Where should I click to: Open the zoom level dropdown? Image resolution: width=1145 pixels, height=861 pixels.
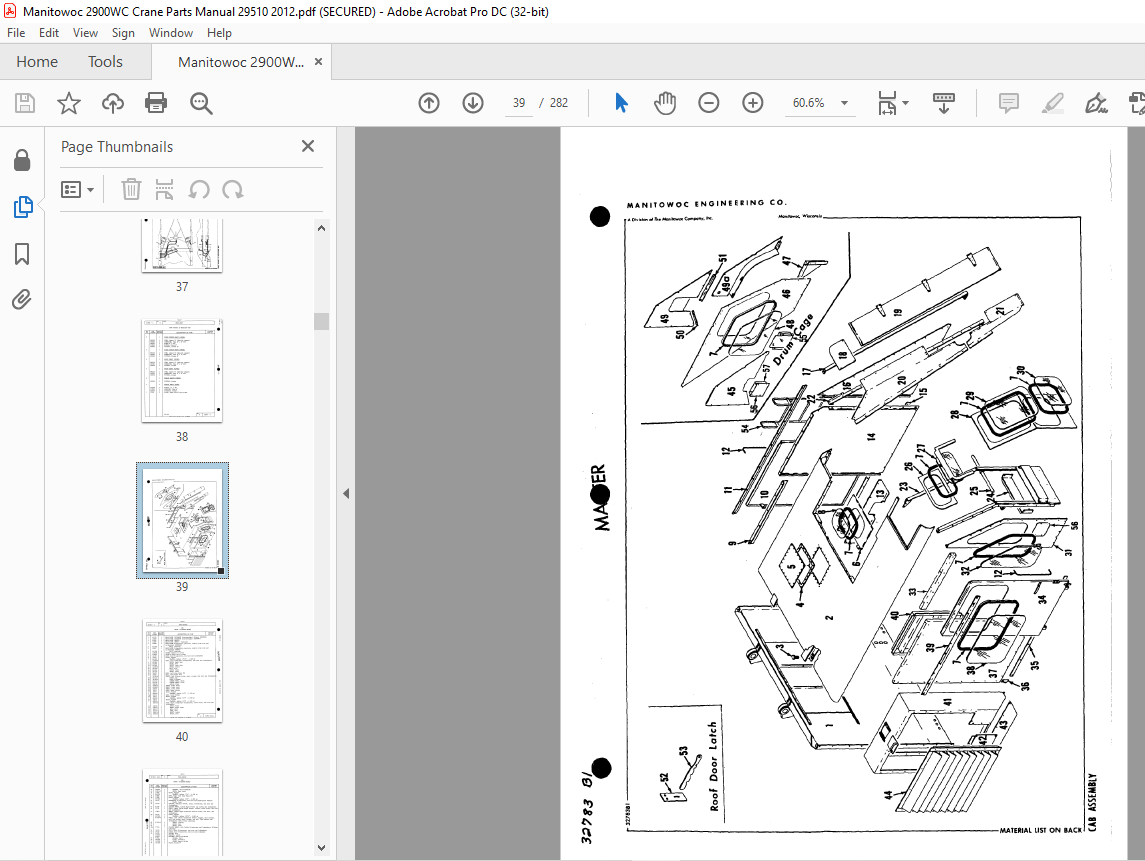[844, 103]
